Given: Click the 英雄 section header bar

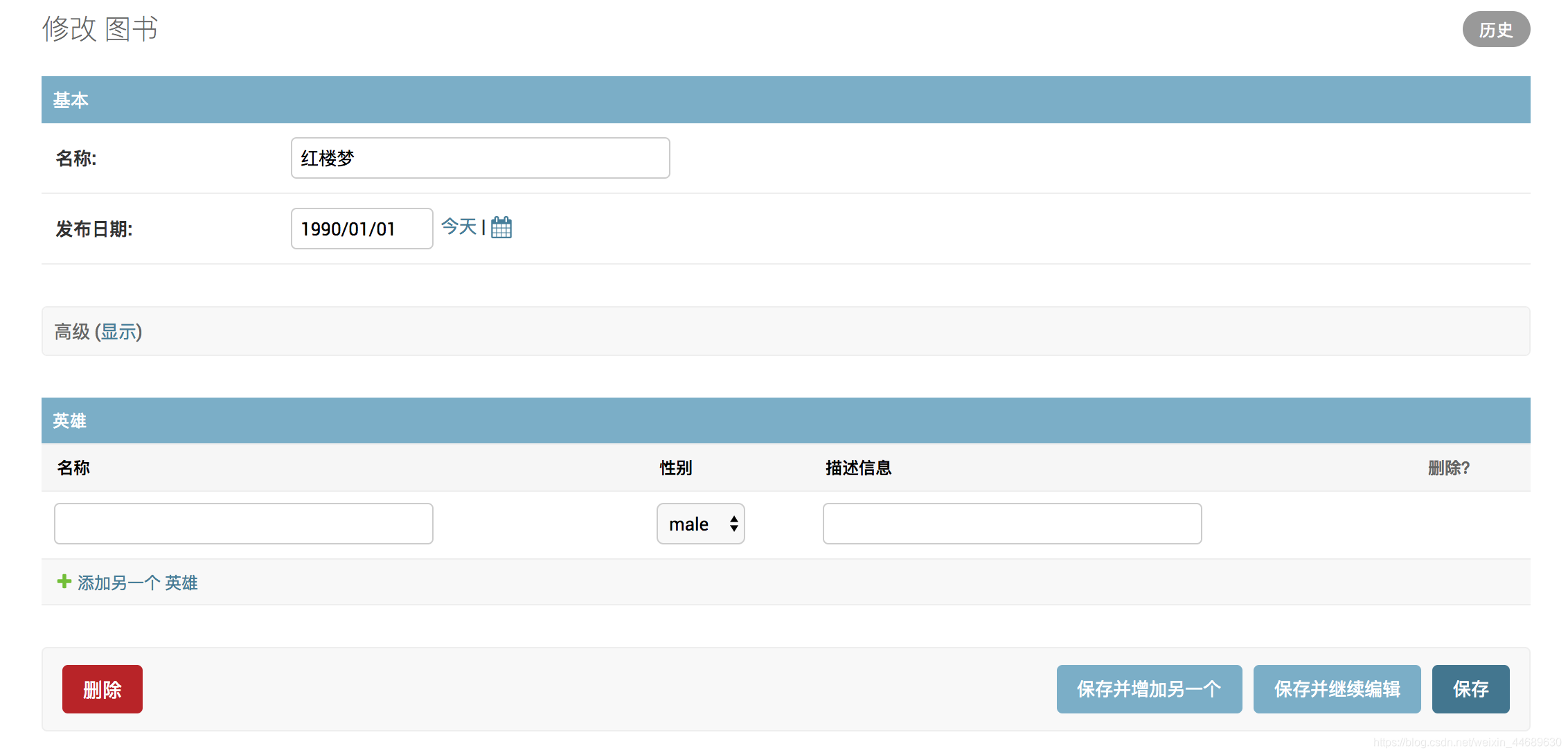Looking at the screenshot, I should (69, 420).
